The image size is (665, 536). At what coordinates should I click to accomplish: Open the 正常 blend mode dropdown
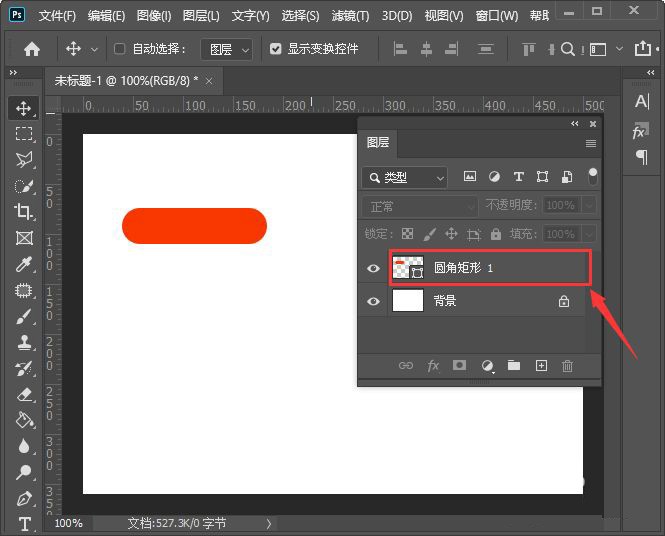[x=420, y=207]
